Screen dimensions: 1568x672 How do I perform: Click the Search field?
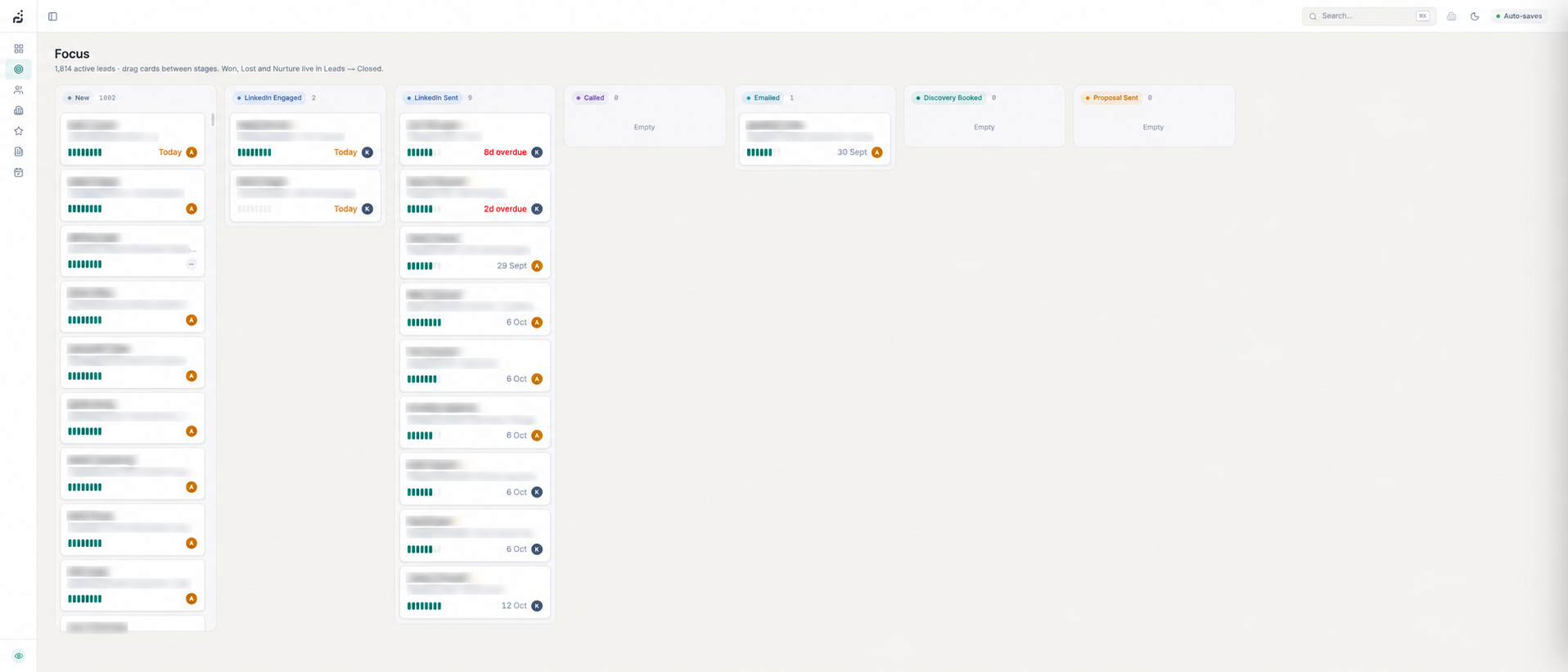point(1368,16)
